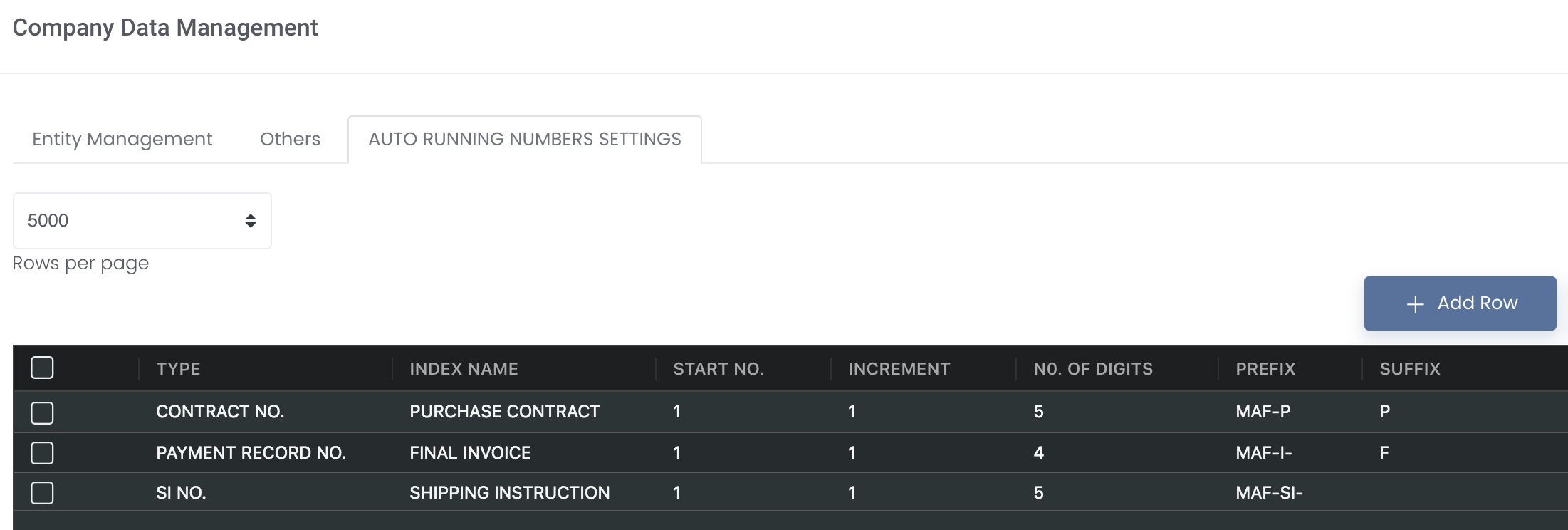Sort by INDEX NAME column header
The image size is (1568, 530).
[x=464, y=369]
